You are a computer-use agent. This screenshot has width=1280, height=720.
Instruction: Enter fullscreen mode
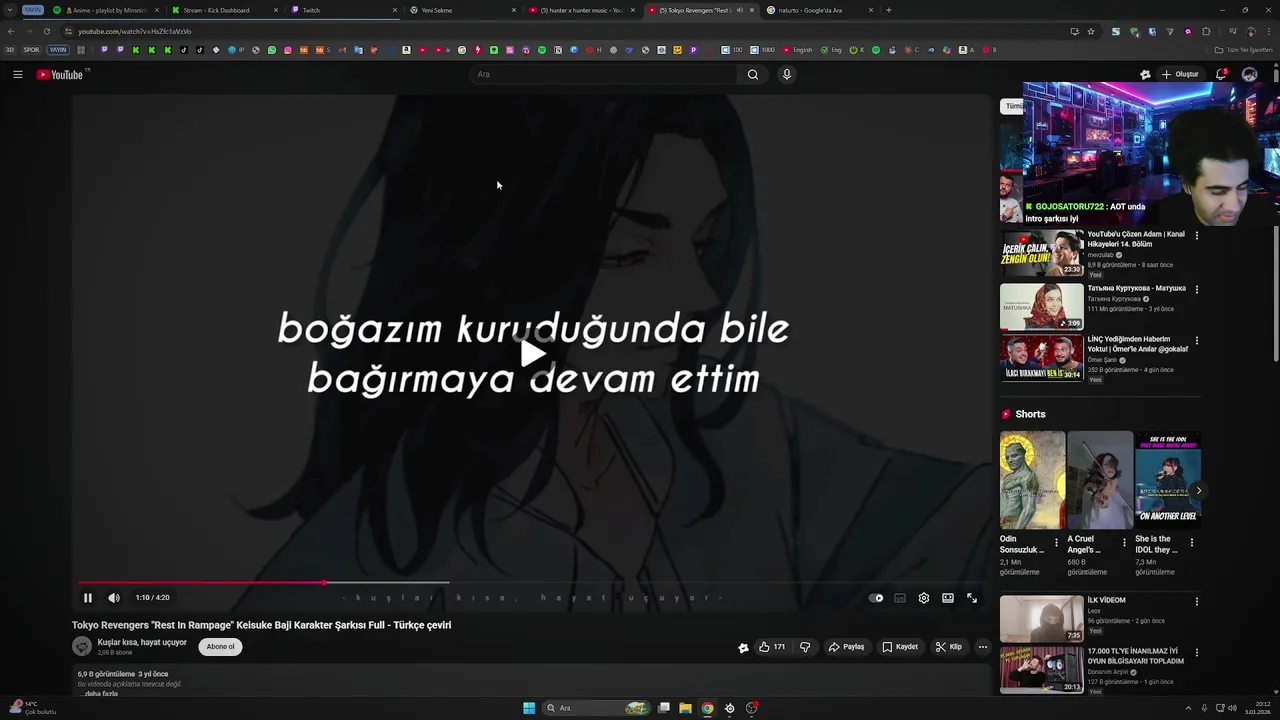[x=972, y=598]
